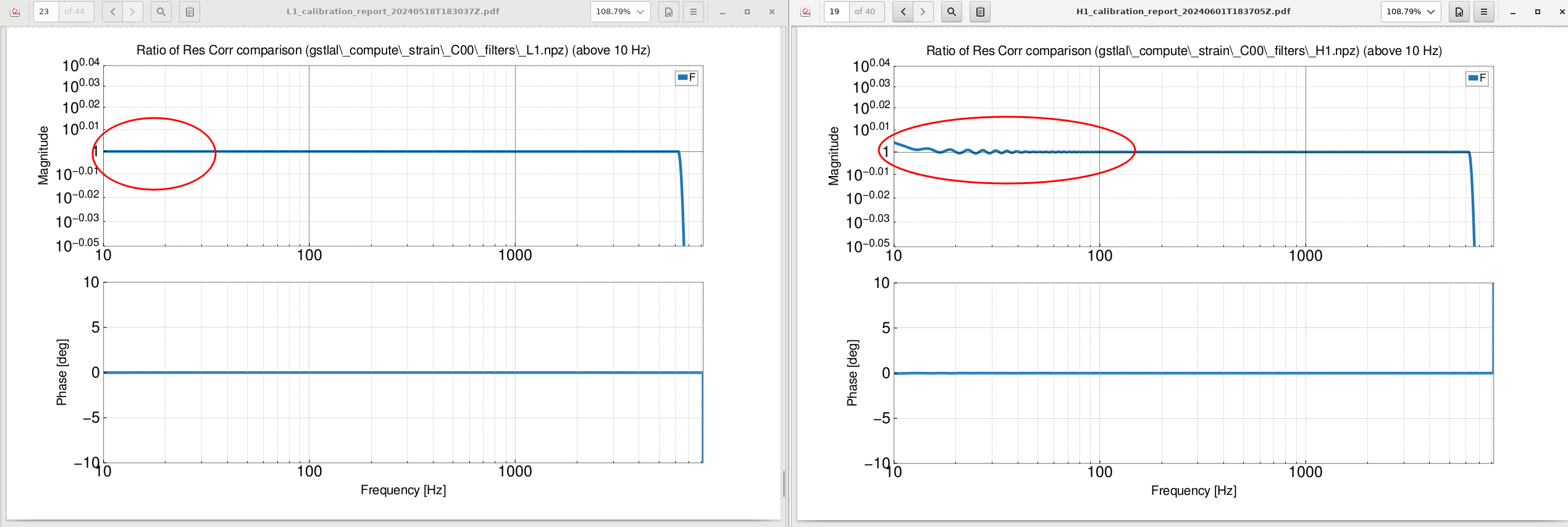Screen dimensions: 1568x527
Task: Open search in L1 report window
Action: pos(161,12)
